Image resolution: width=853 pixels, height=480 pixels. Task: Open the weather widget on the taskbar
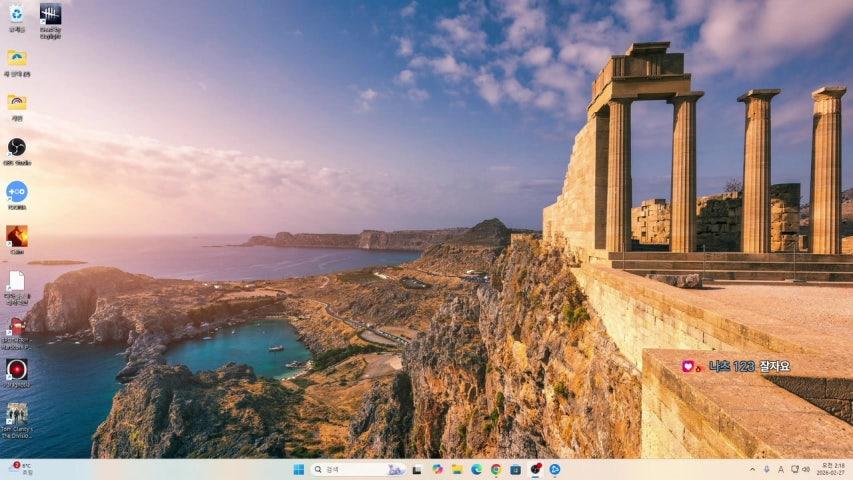[20, 469]
